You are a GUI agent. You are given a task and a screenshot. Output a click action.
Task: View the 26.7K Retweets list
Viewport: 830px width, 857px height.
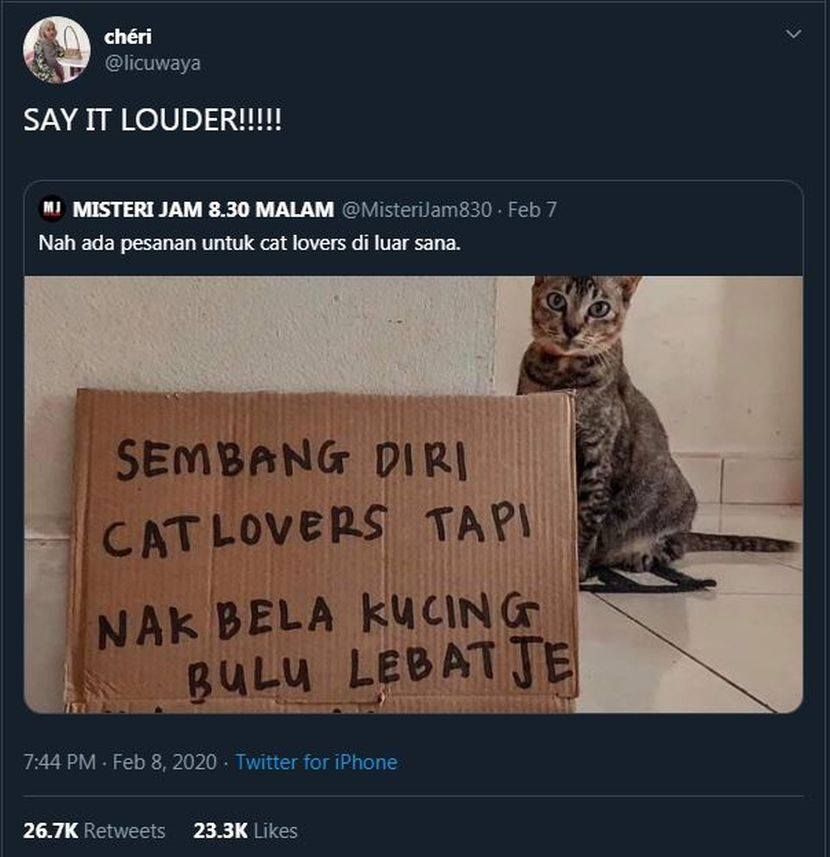click(x=94, y=831)
